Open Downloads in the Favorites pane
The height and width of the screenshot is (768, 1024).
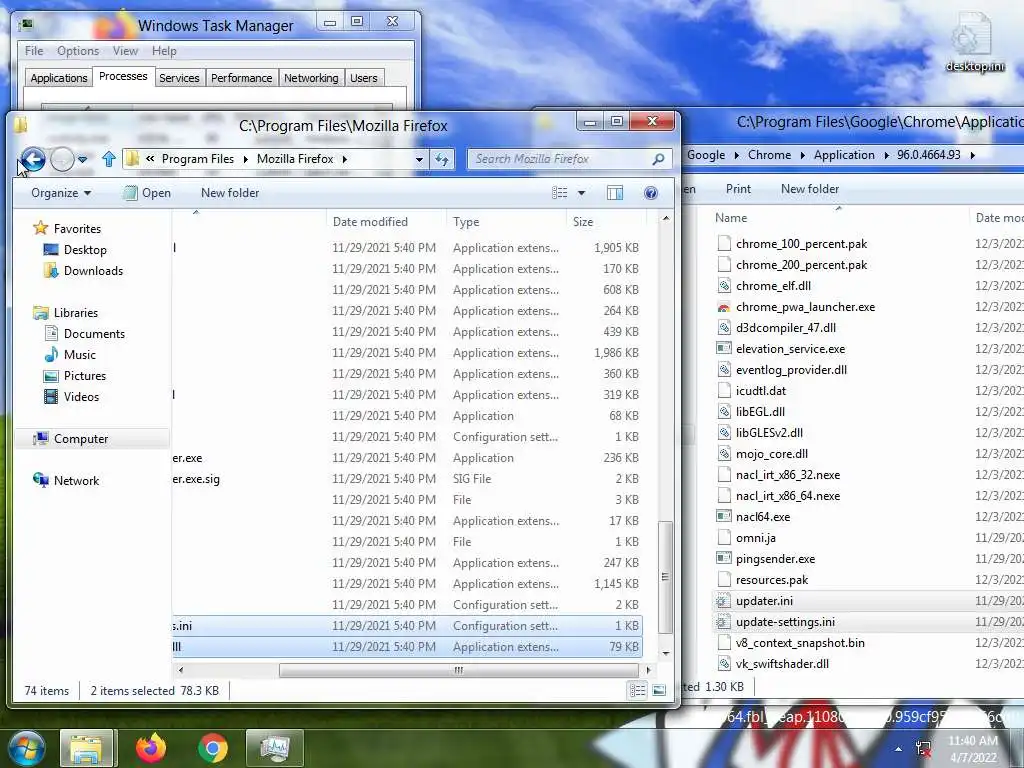83,270
